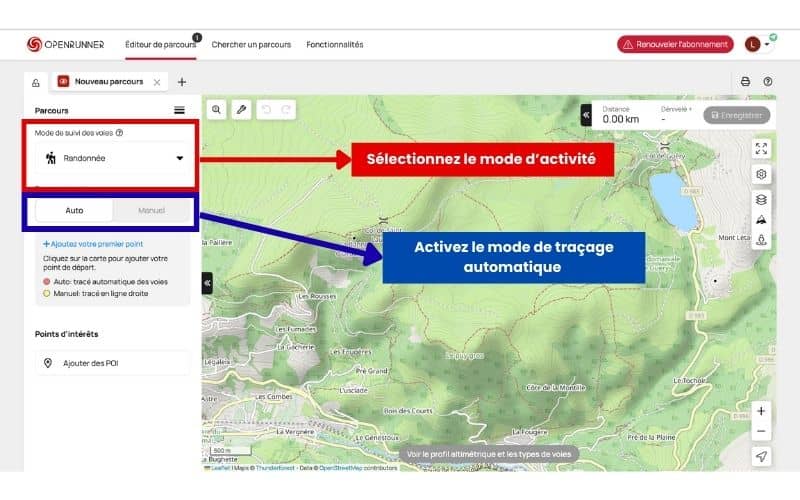This screenshot has width=800, height=500.
Task: Open the Fonctionnalités menu item
Action: 335,44
